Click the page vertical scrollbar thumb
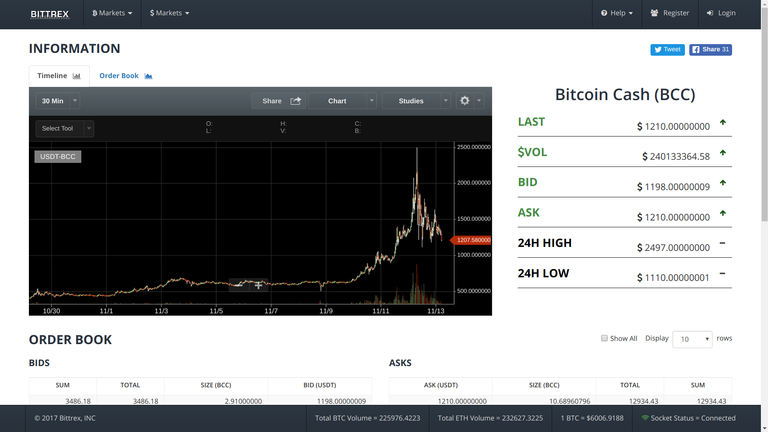768x432 pixels. click(x=765, y=115)
